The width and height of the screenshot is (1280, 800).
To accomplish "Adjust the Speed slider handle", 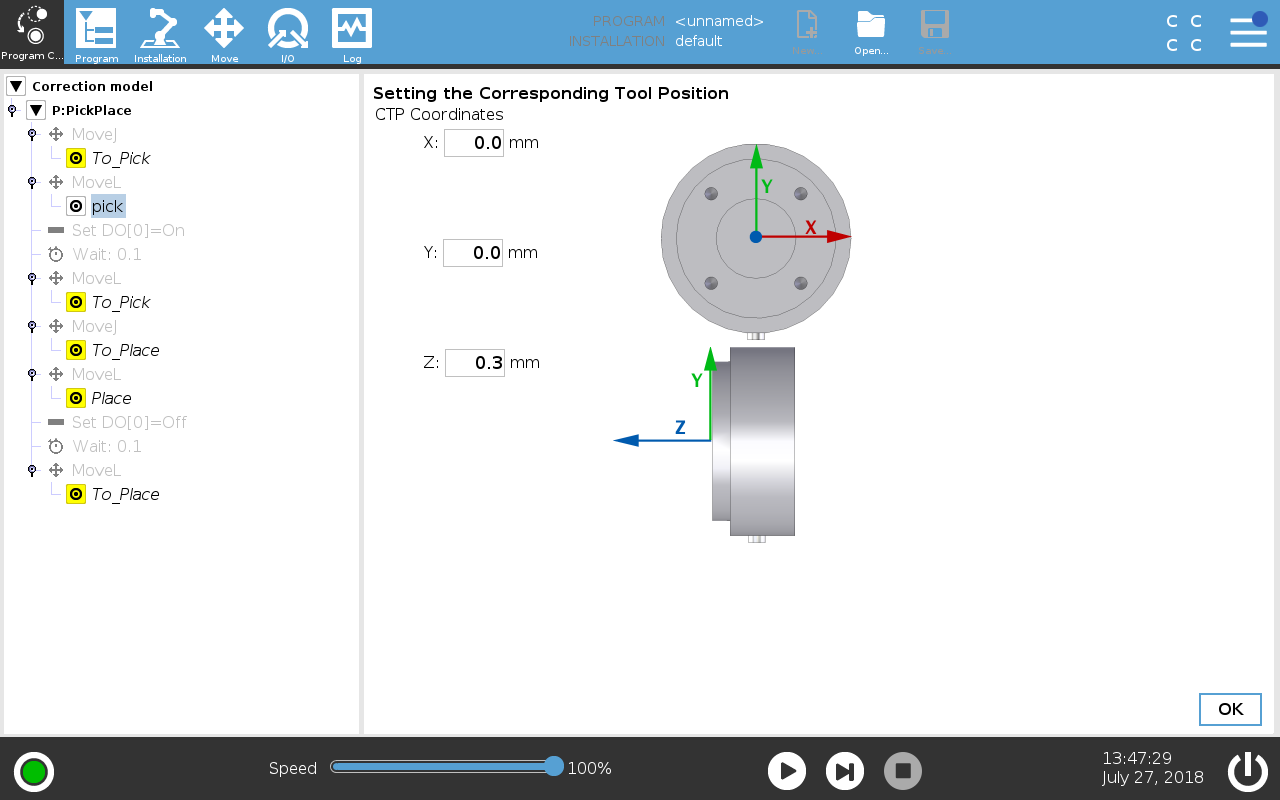I will coord(554,767).
